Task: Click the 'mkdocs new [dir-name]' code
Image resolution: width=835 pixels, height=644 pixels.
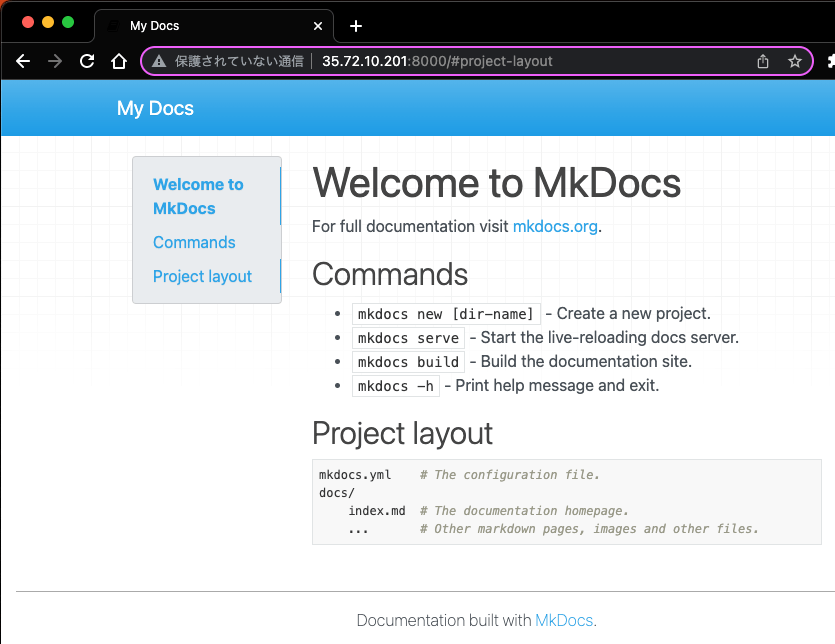Action: click(446, 314)
